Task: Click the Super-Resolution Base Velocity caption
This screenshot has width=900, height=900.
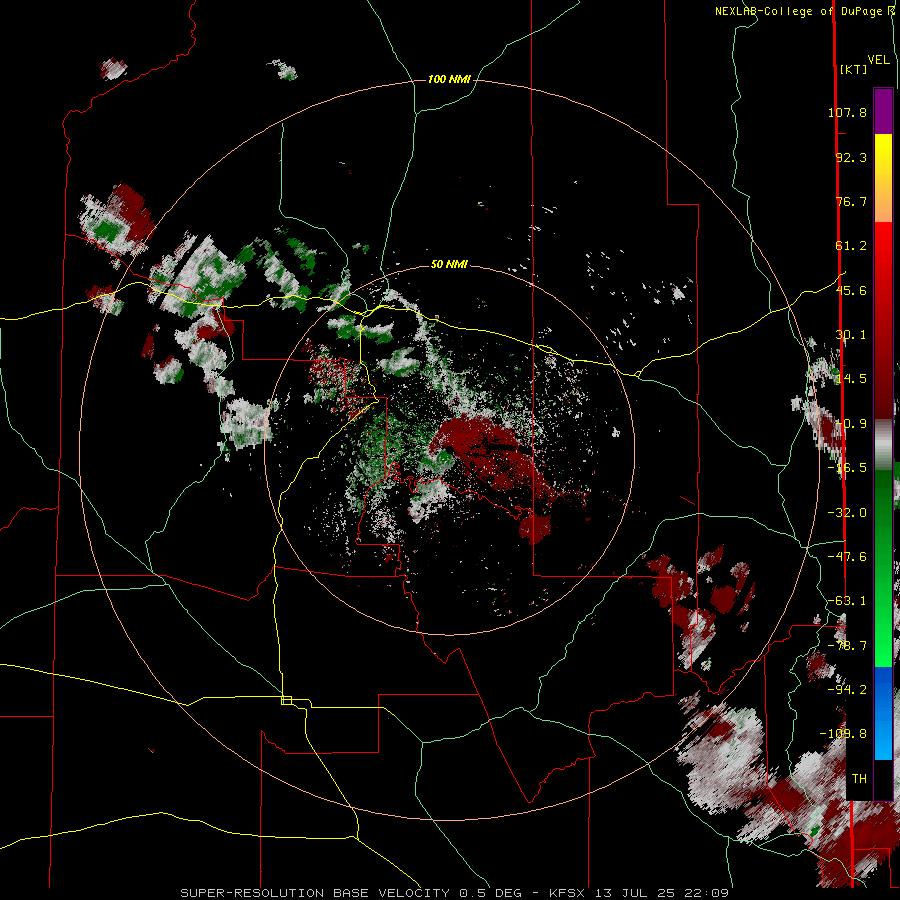Action: tap(455, 893)
